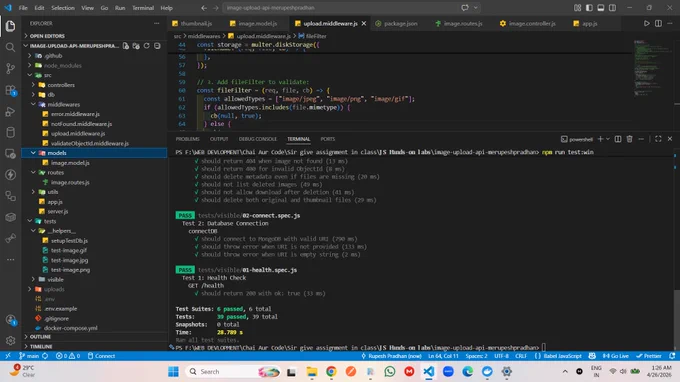Open the Source Control view
Image resolution: width=680 pixels, height=382 pixels.
[x=10, y=69]
